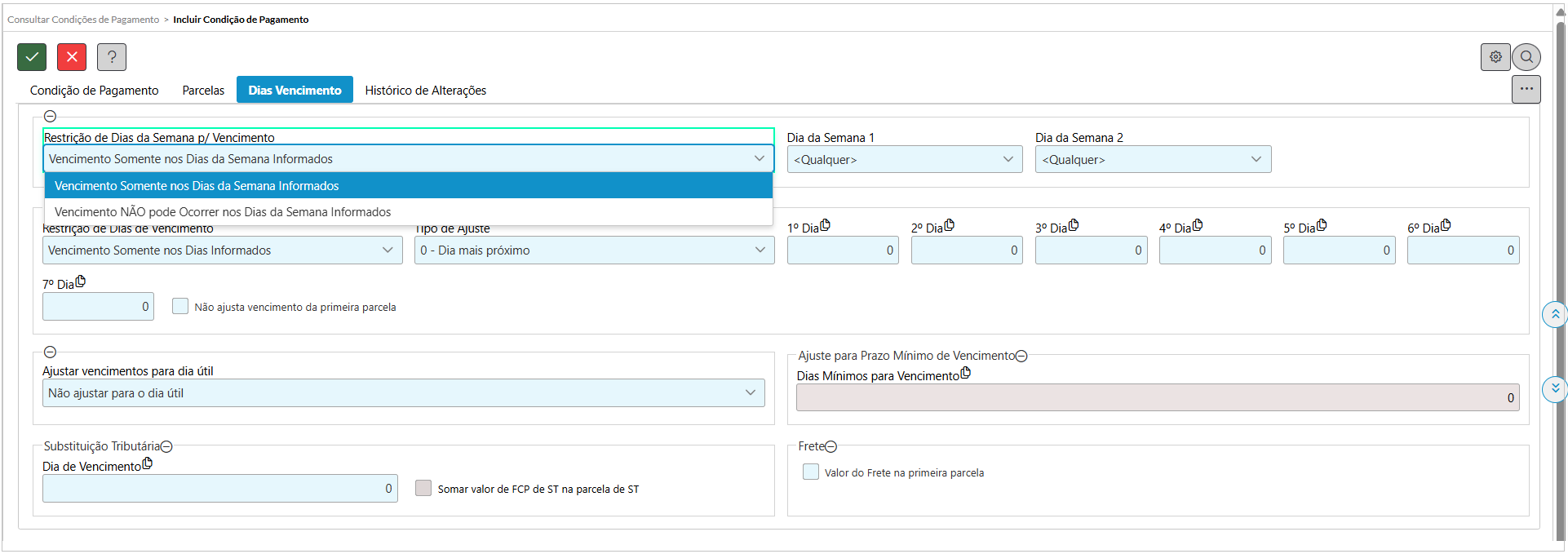Open the Histórico de Alterações tab

(425, 91)
